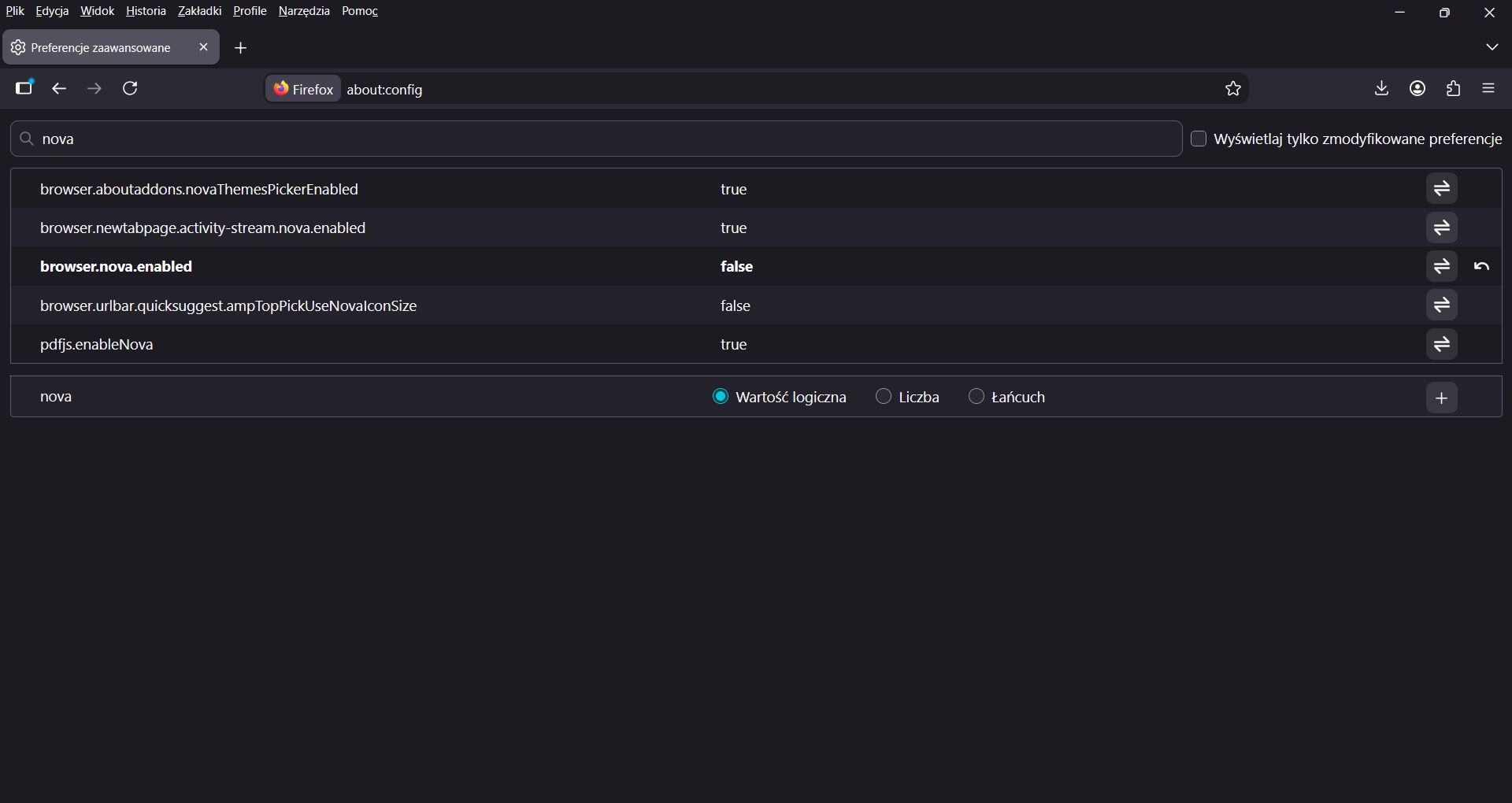Open the Firefox account menu
Viewport: 1512px width, 803px height.
pyautogui.click(x=1417, y=88)
